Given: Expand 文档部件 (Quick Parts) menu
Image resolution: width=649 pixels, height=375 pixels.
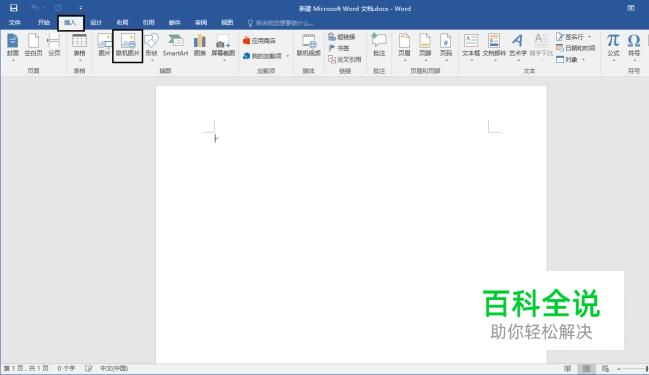Looking at the screenshot, I should coord(494,47).
